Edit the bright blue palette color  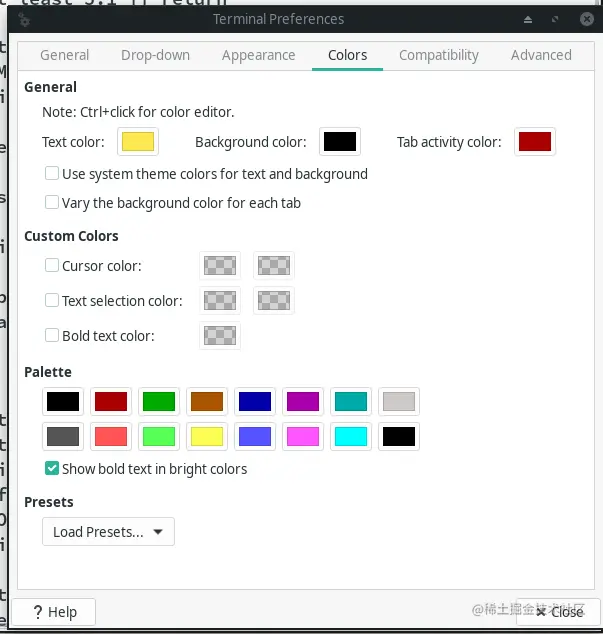pos(255,437)
